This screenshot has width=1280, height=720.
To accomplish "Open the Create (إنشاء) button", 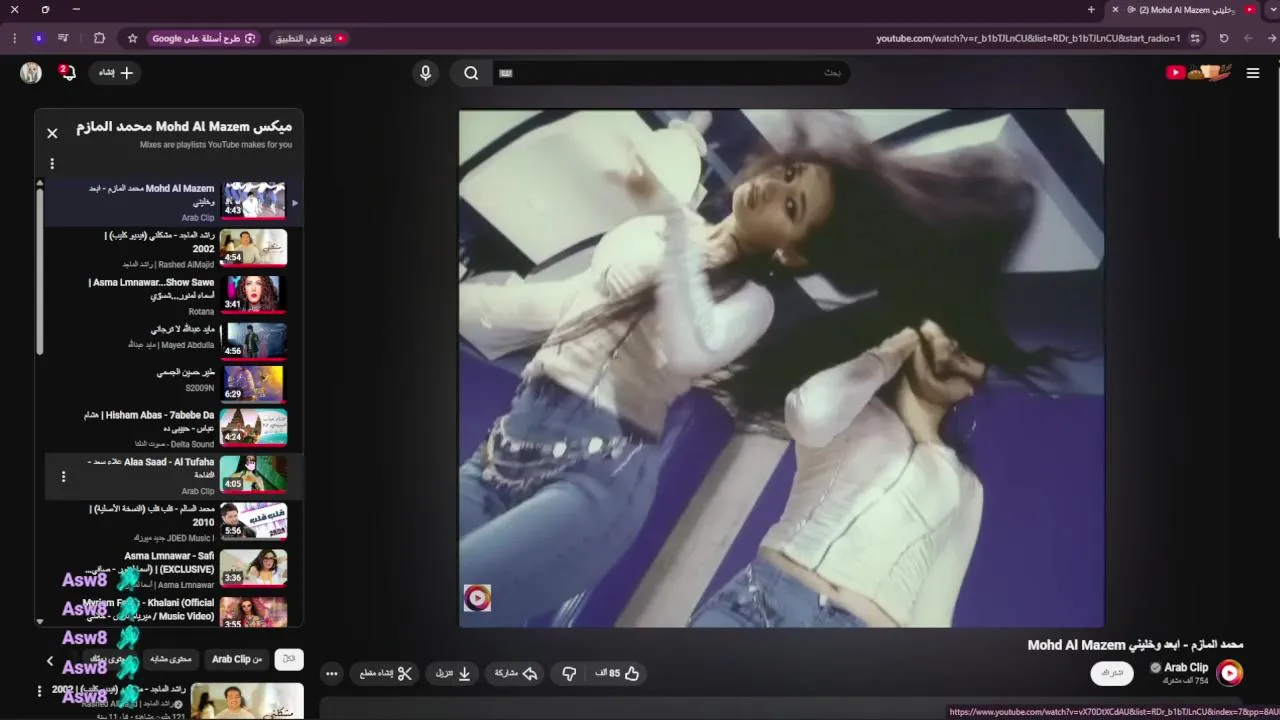I will [x=115, y=73].
